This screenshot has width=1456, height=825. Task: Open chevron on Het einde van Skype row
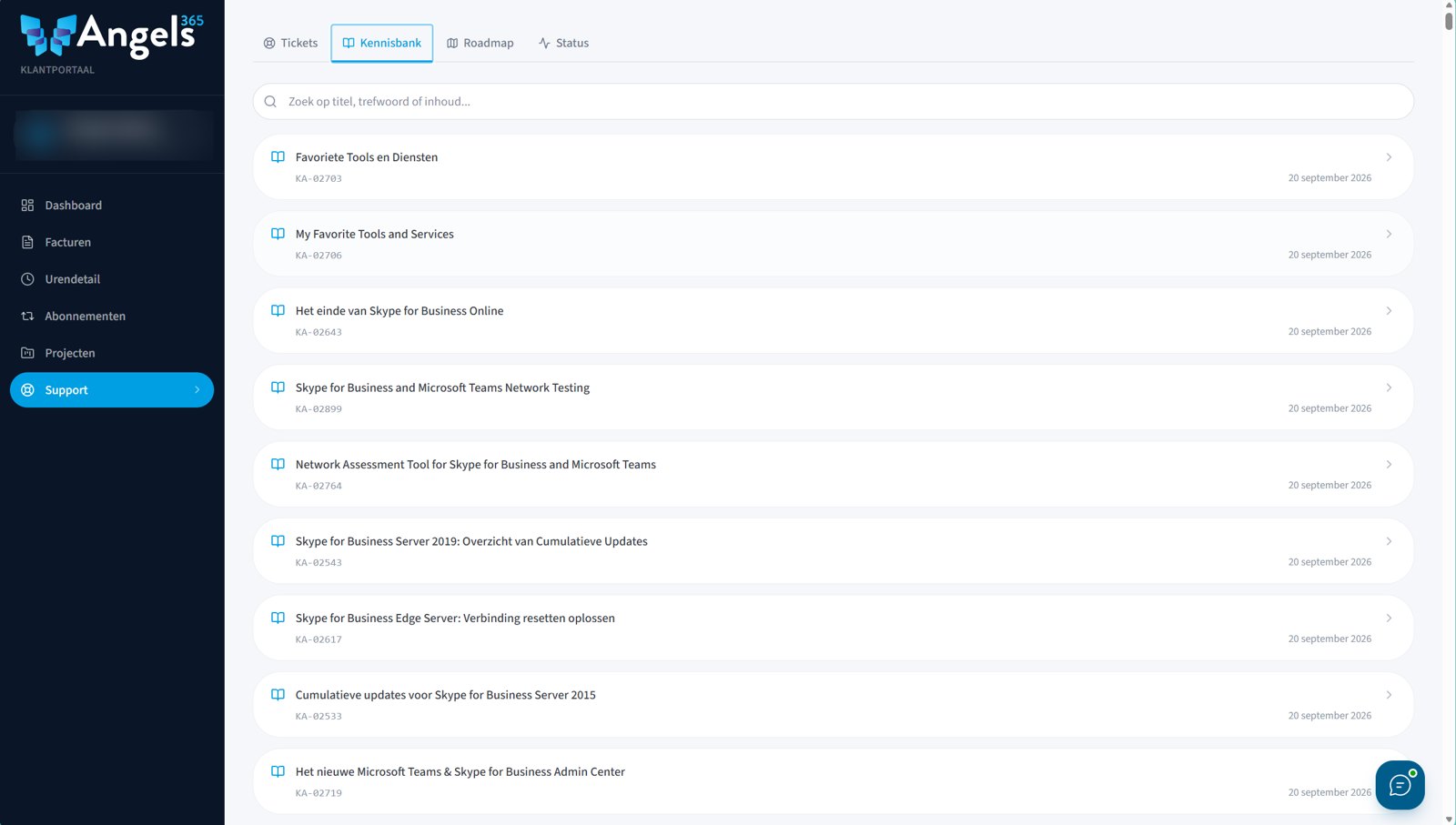tap(1389, 311)
